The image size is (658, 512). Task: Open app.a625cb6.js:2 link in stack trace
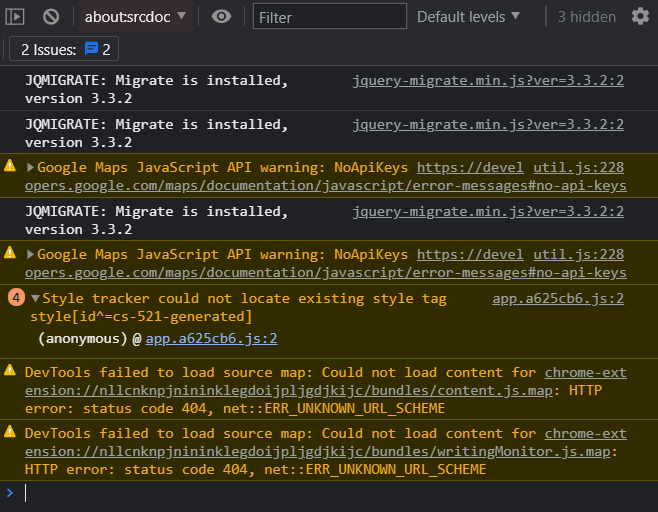coord(212,339)
